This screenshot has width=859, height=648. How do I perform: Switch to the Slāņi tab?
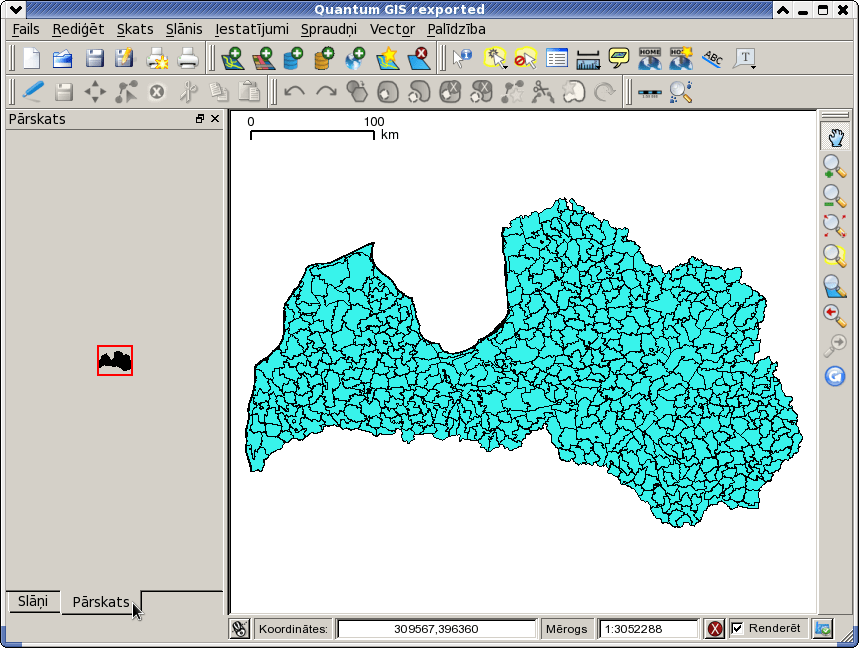33,601
